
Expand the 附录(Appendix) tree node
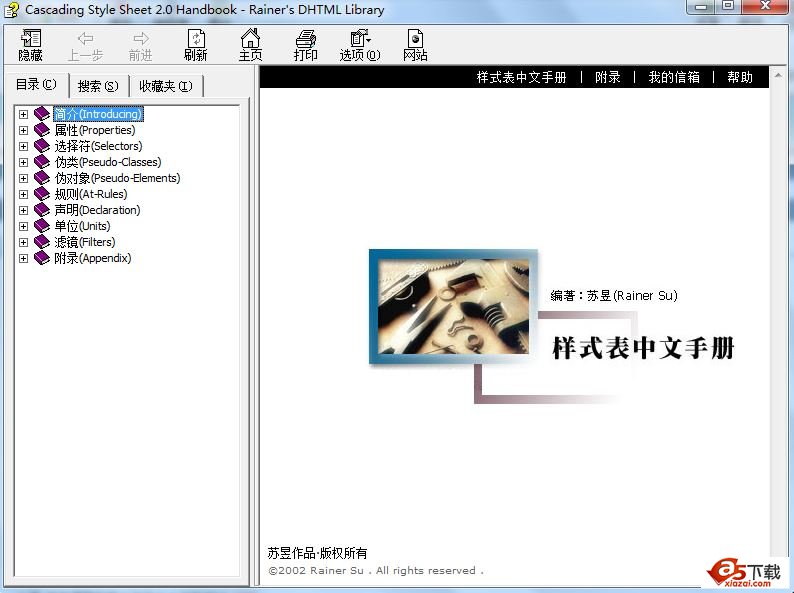(x=23, y=259)
